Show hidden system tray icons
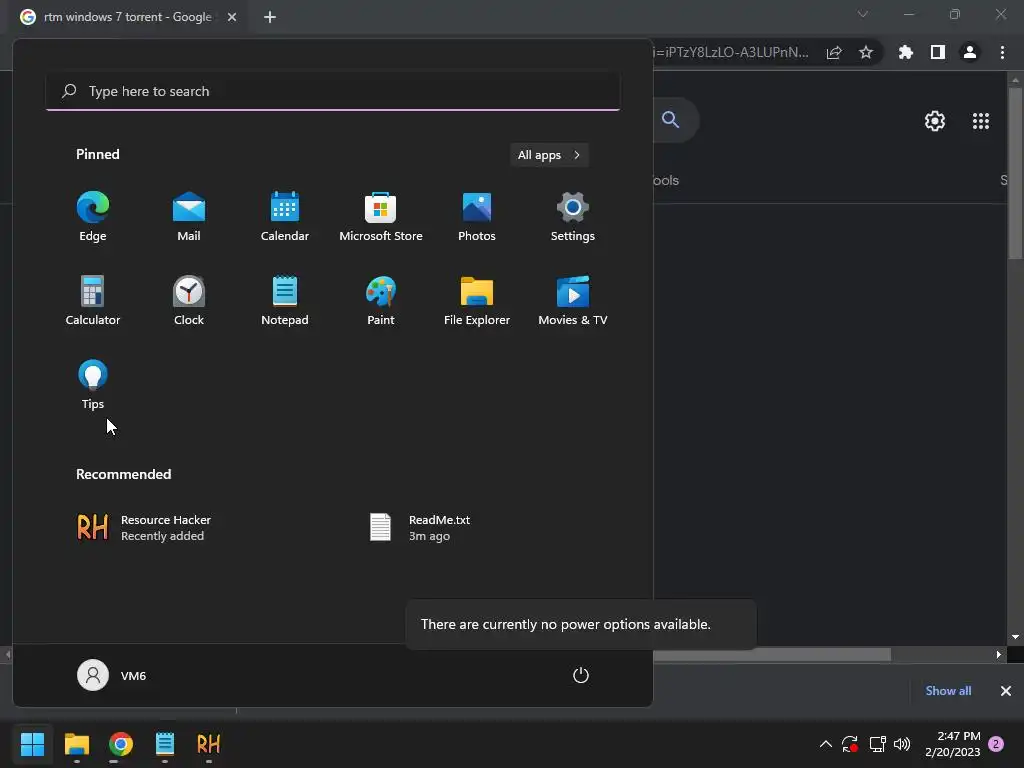The image size is (1024, 768). (825, 744)
